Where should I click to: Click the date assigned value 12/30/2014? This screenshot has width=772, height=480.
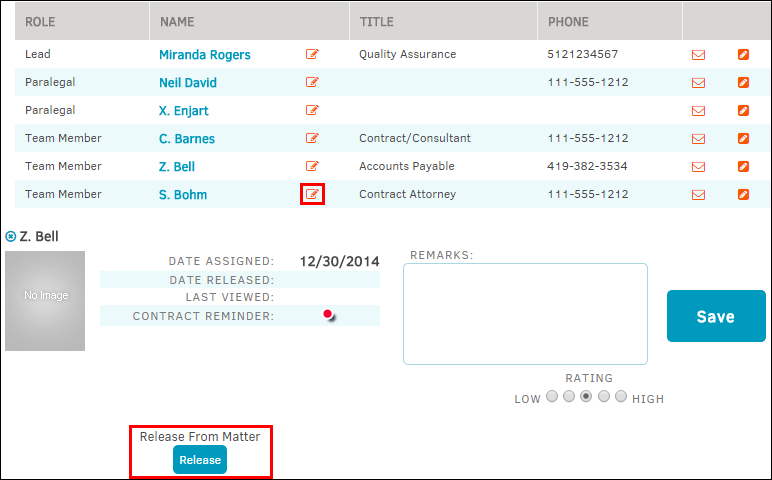340,261
